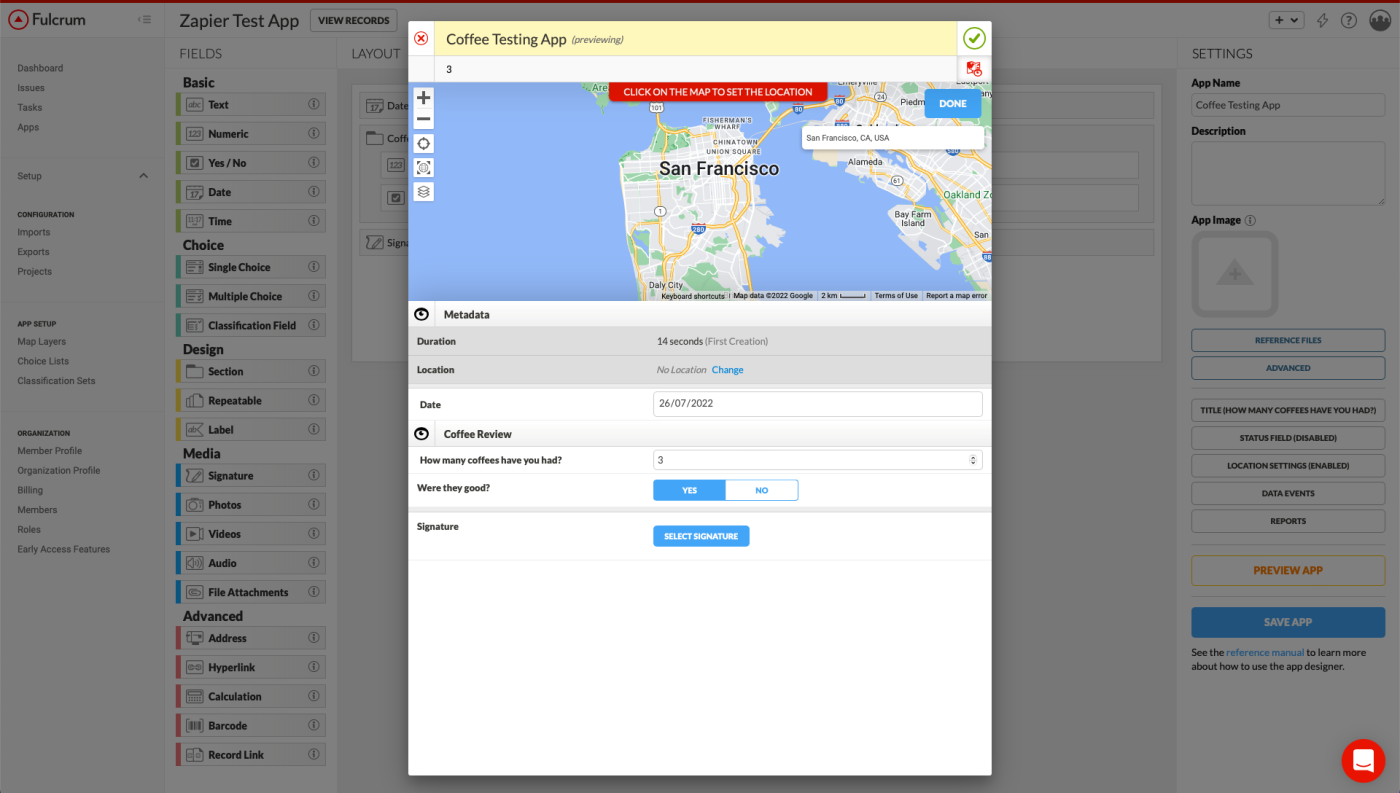The image size is (1400, 793).
Task: Open Issues in the sidebar
Action: click(x=30, y=88)
